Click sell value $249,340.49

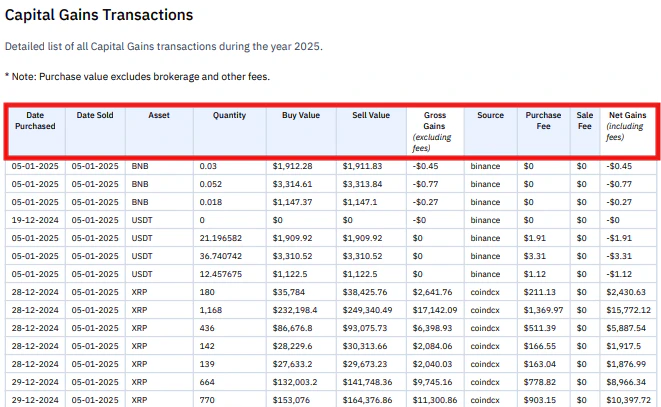coord(367,310)
